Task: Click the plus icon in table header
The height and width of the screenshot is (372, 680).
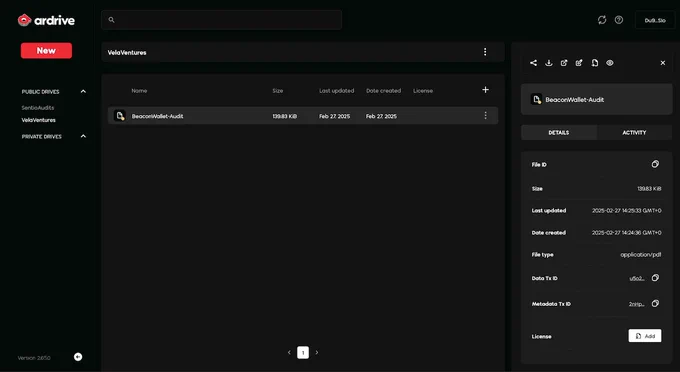Action: pyautogui.click(x=485, y=90)
